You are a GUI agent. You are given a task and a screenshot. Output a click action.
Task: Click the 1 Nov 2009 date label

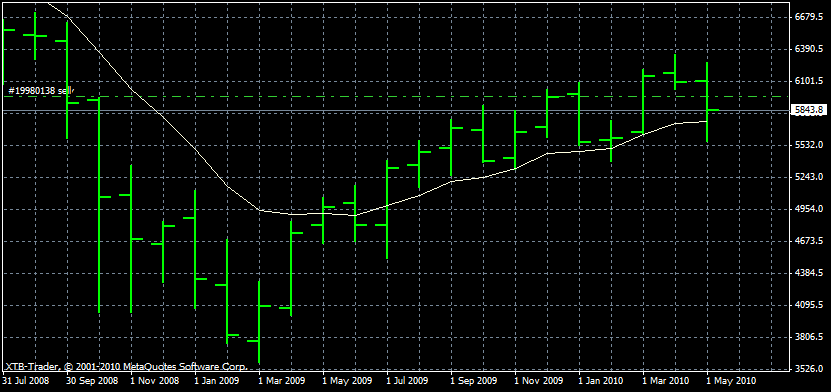pyautogui.click(x=539, y=381)
